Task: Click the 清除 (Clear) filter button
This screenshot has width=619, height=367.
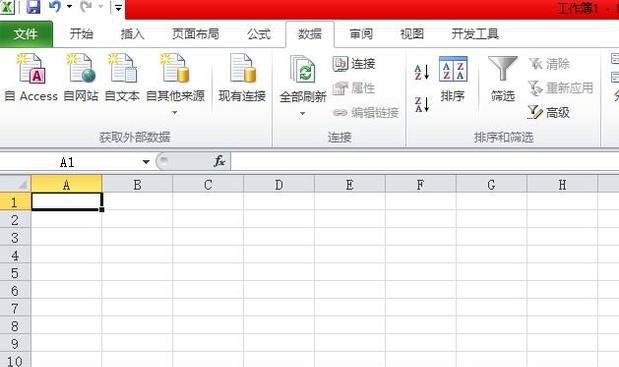Action: 549,64
